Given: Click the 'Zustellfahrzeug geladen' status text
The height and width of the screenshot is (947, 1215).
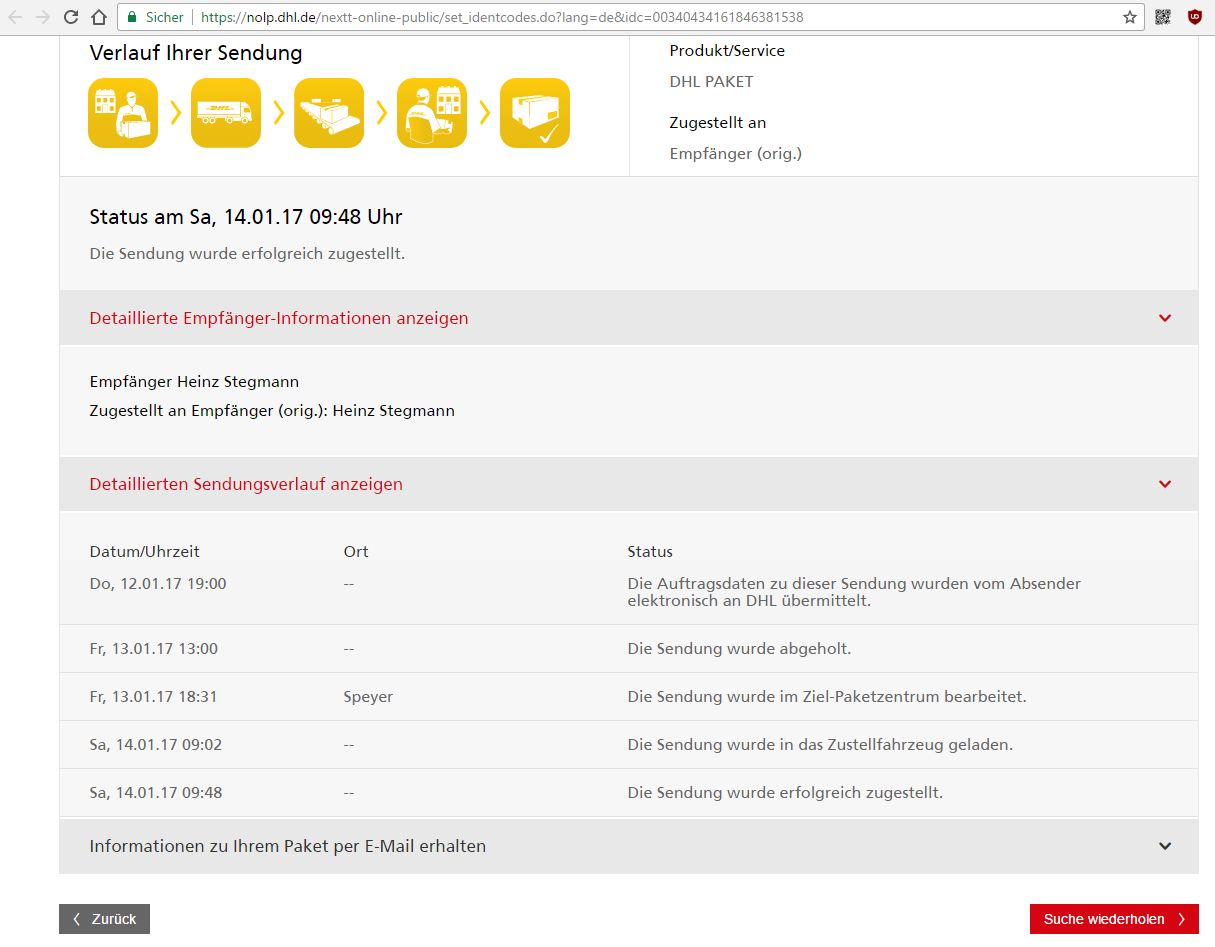Looking at the screenshot, I should 820,745.
